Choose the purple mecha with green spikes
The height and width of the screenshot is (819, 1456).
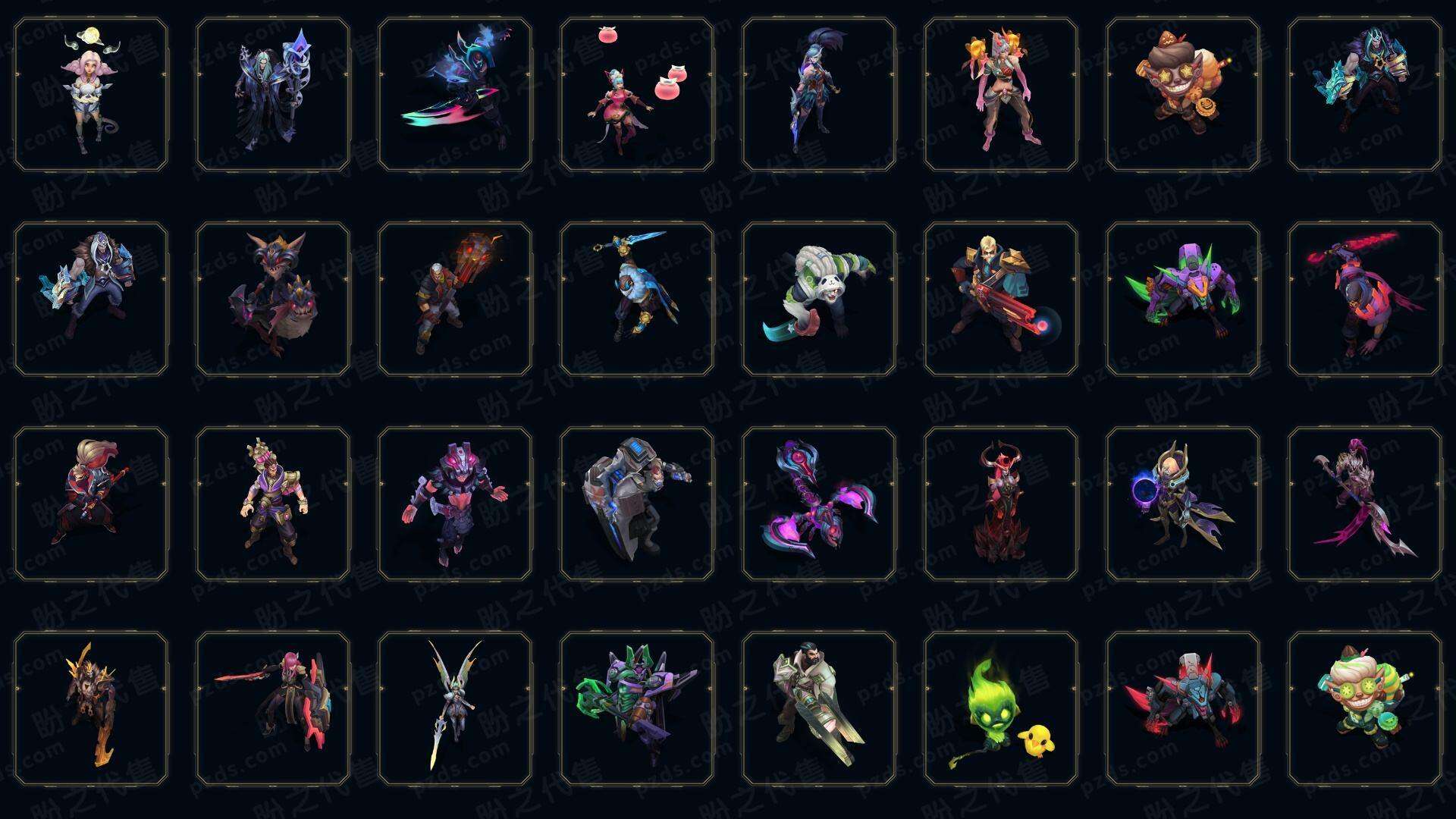click(1183, 299)
